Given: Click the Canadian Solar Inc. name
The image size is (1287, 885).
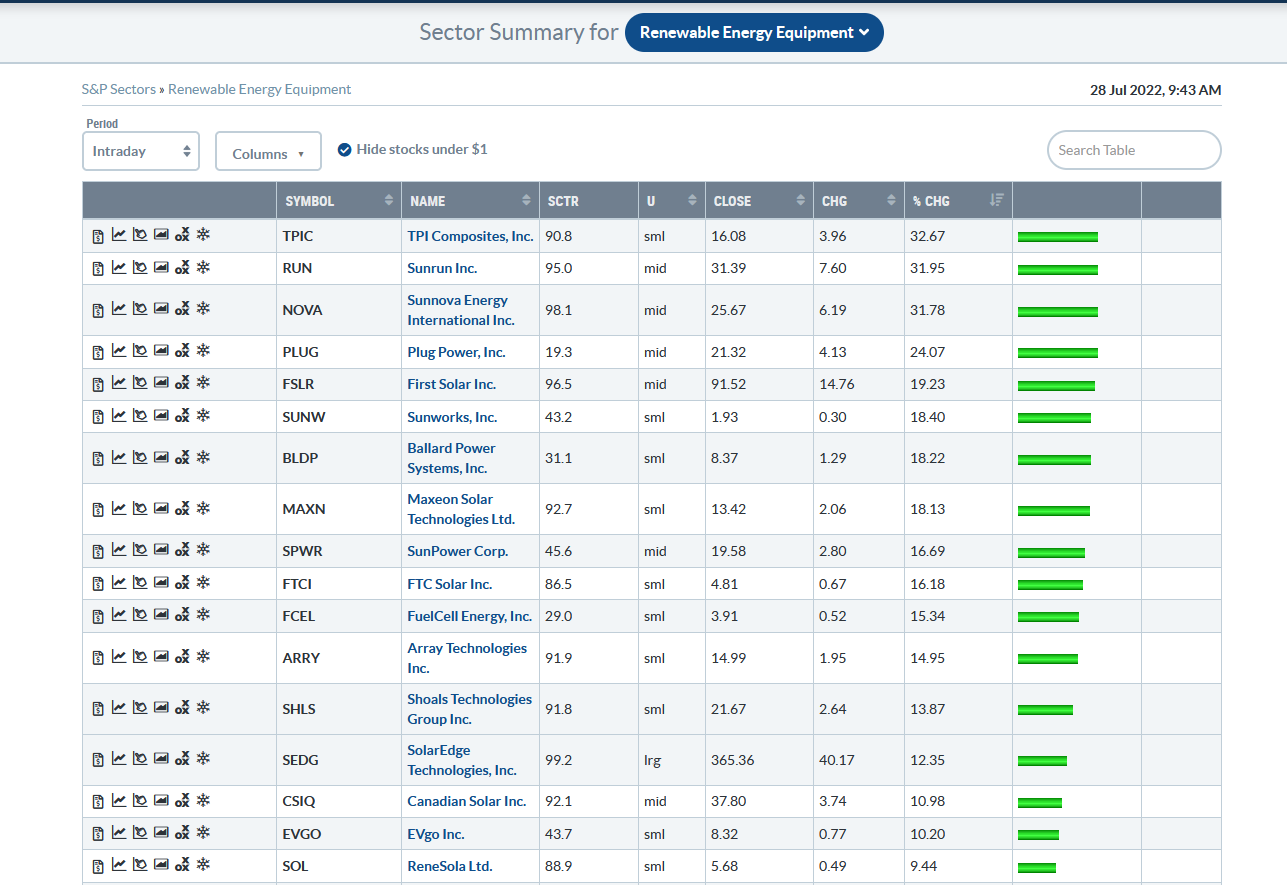Looking at the screenshot, I should pos(466,801).
